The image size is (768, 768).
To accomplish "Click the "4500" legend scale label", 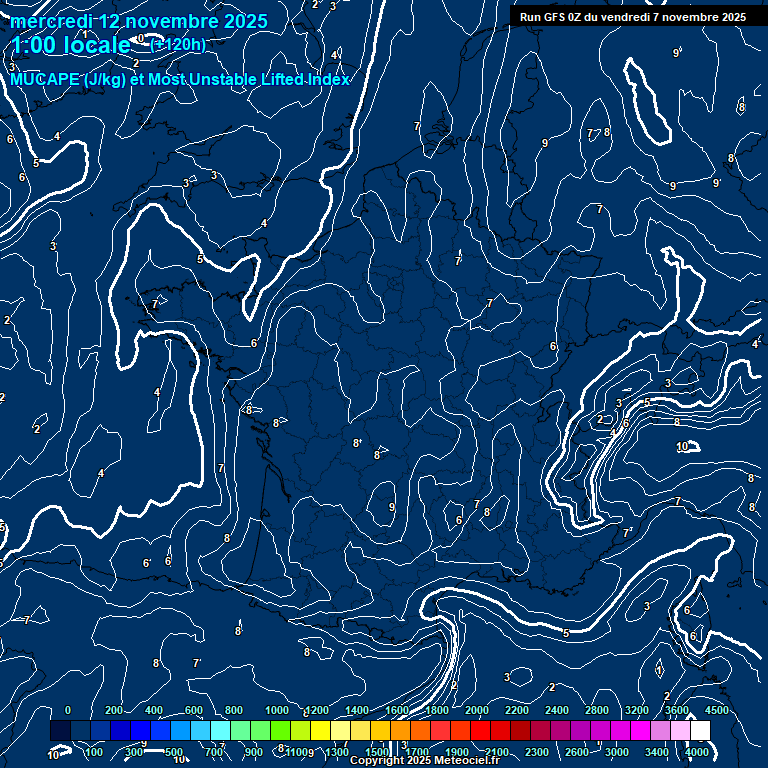I will pyautogui.click(x=717, y=710).
